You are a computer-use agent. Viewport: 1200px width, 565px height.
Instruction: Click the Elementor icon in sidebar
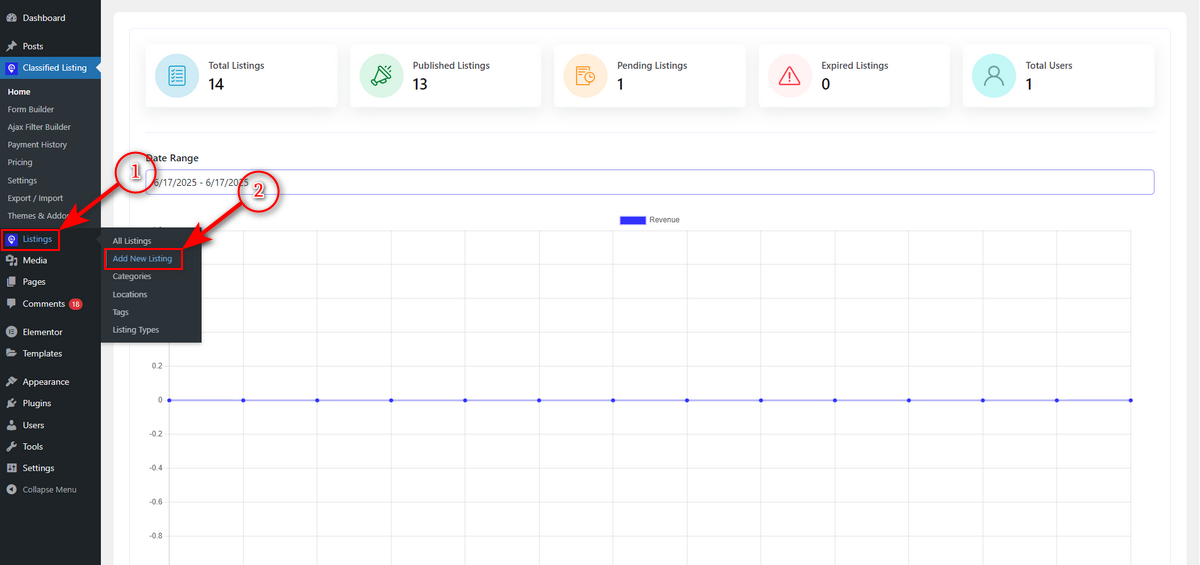[x=11, y=332]
